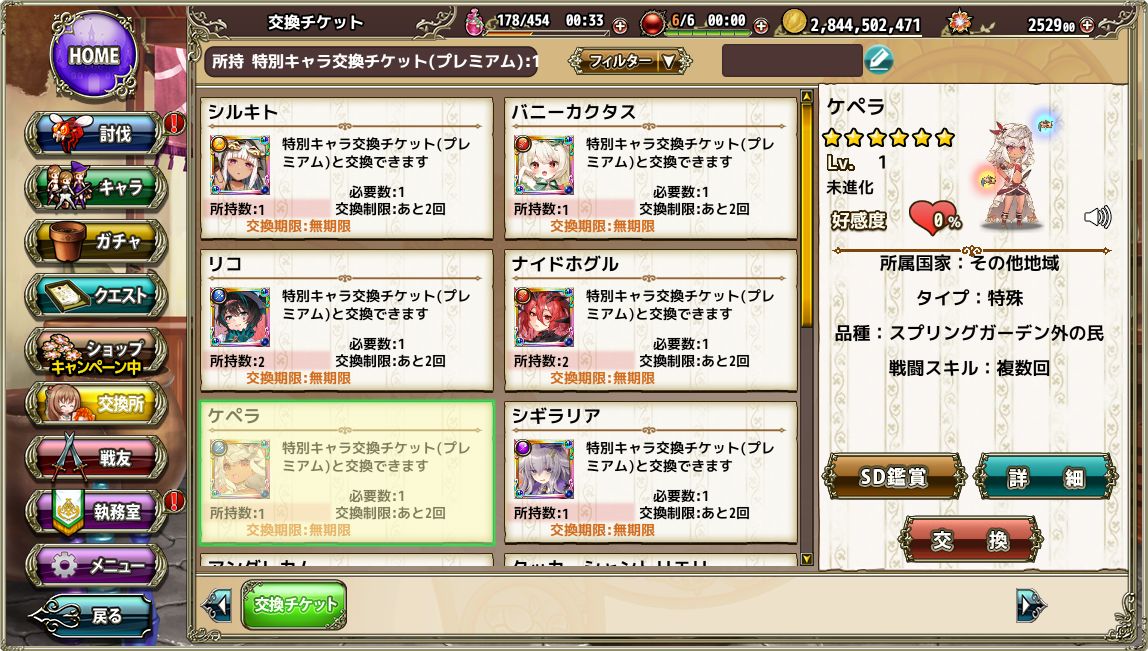Click the plus icon beside raid points 6/6

coord(761,26)
